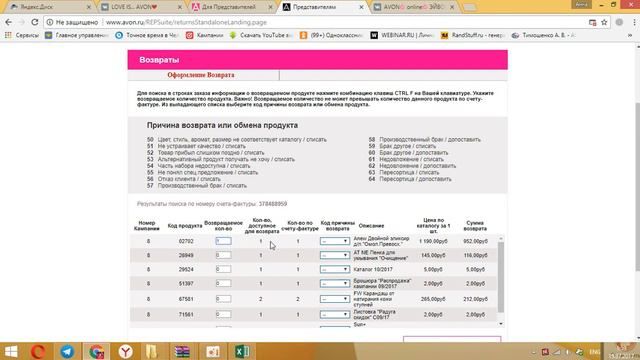Open the WEBINAR.RU bookmark

[x=402, y=36]
